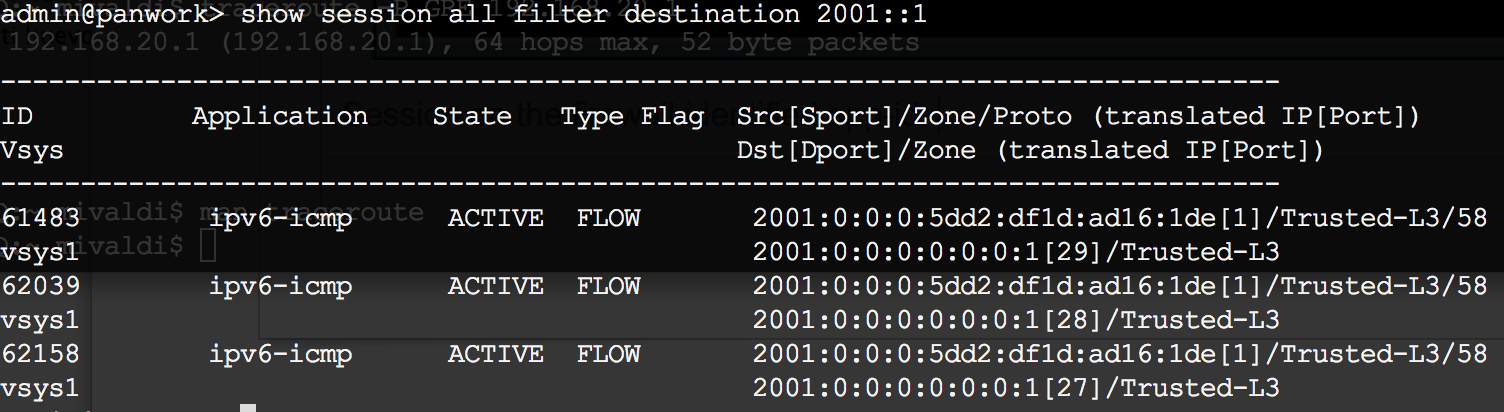Viewport: 1504px width, 412px height.
Task: Click the Vsys column header
Action: (x=32, y=150)
